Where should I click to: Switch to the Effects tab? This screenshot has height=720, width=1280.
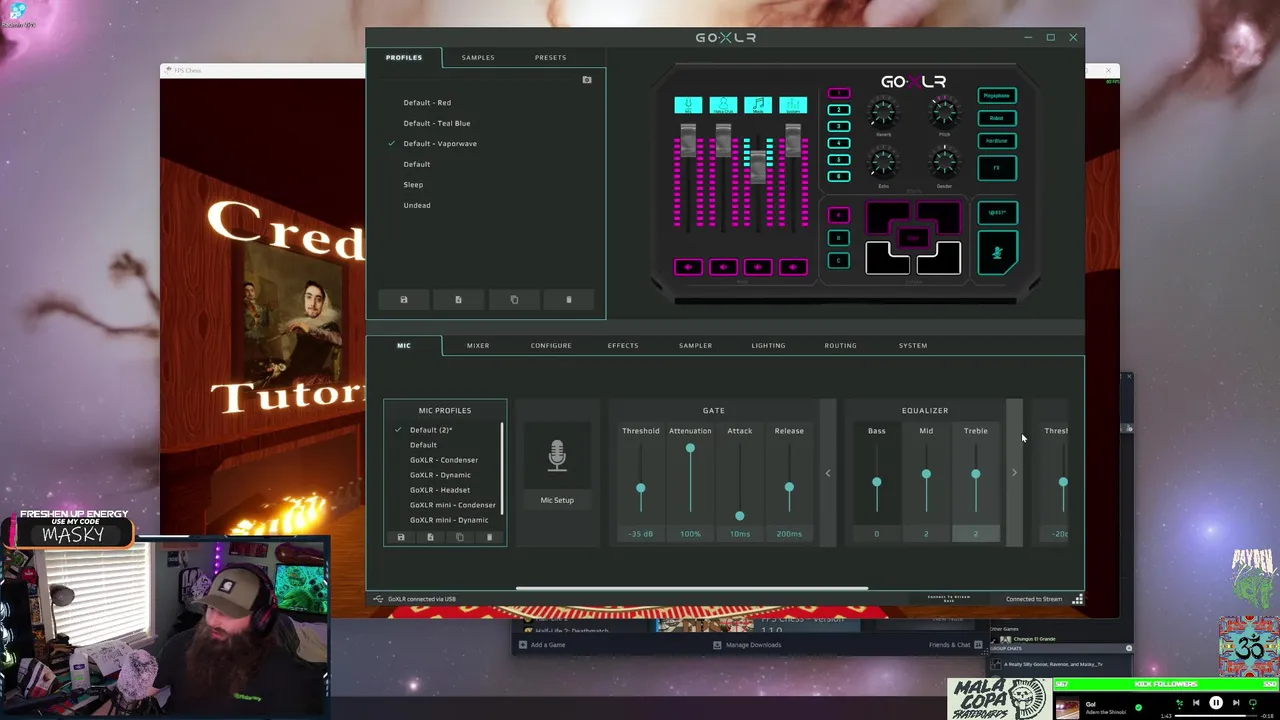[623, 345]
